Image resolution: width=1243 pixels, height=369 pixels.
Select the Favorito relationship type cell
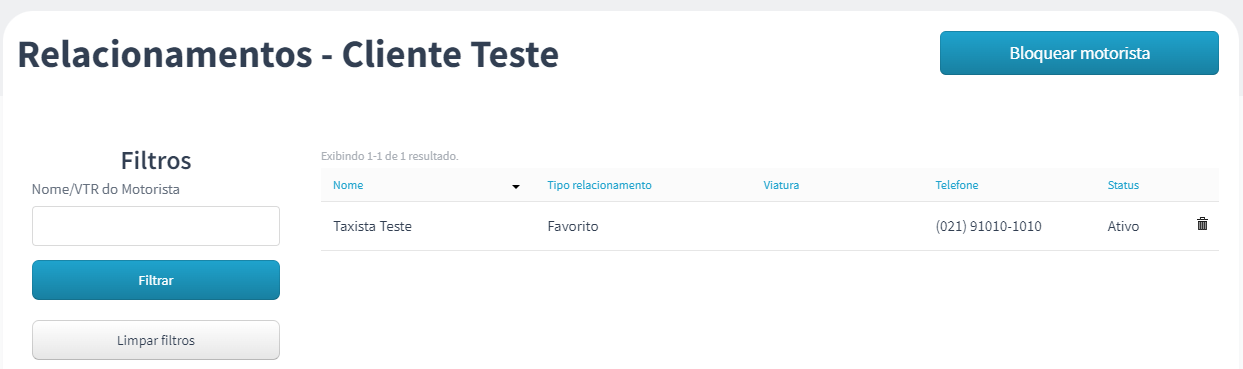[x=573, y=226]
